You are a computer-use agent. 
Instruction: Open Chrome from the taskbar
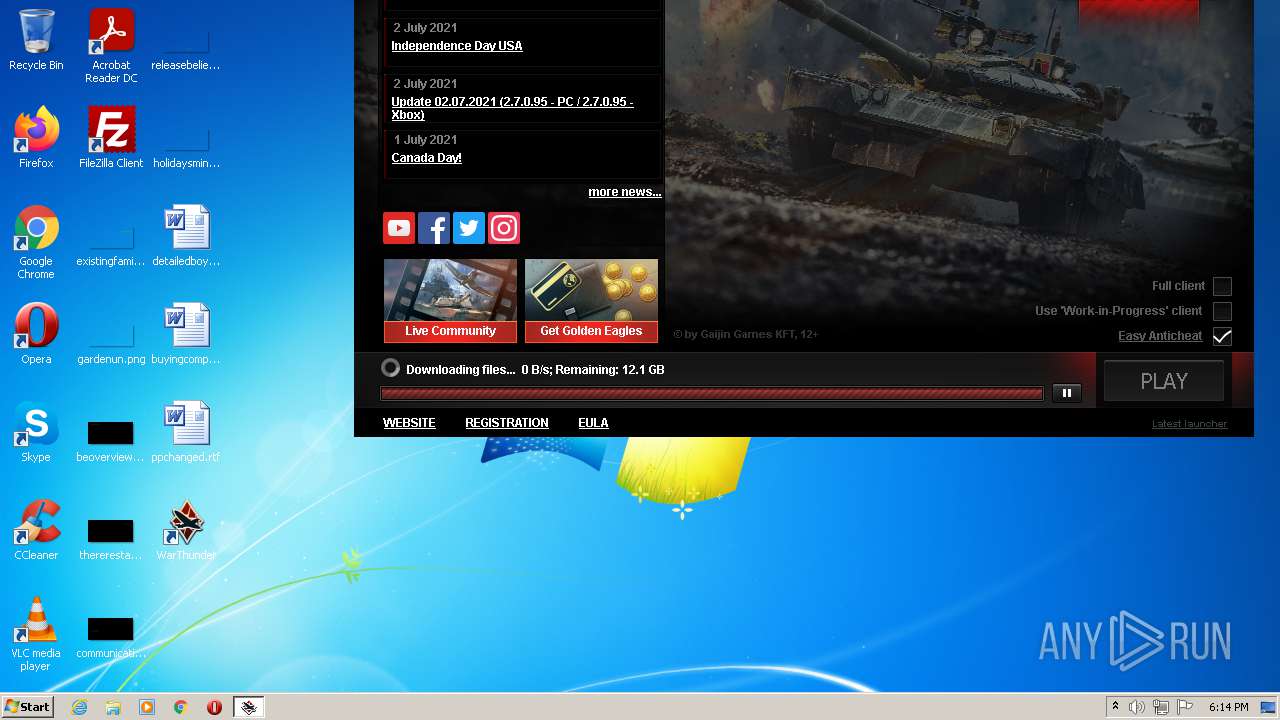[181, 707]
